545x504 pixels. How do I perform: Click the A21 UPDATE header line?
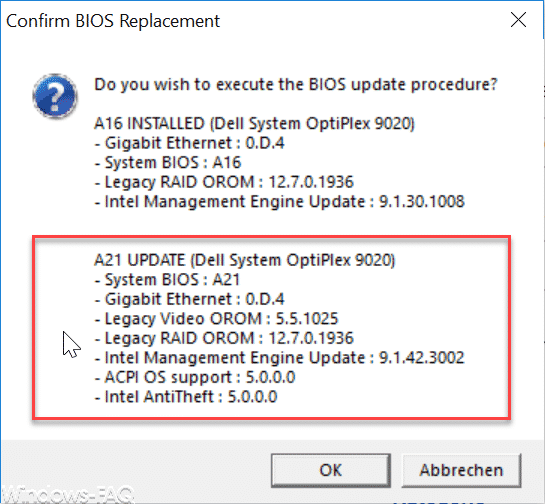click(245, 260)
